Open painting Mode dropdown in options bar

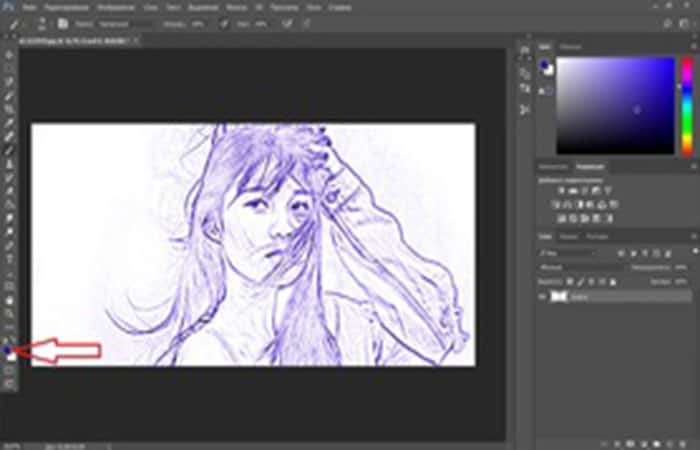coord(125,24)
